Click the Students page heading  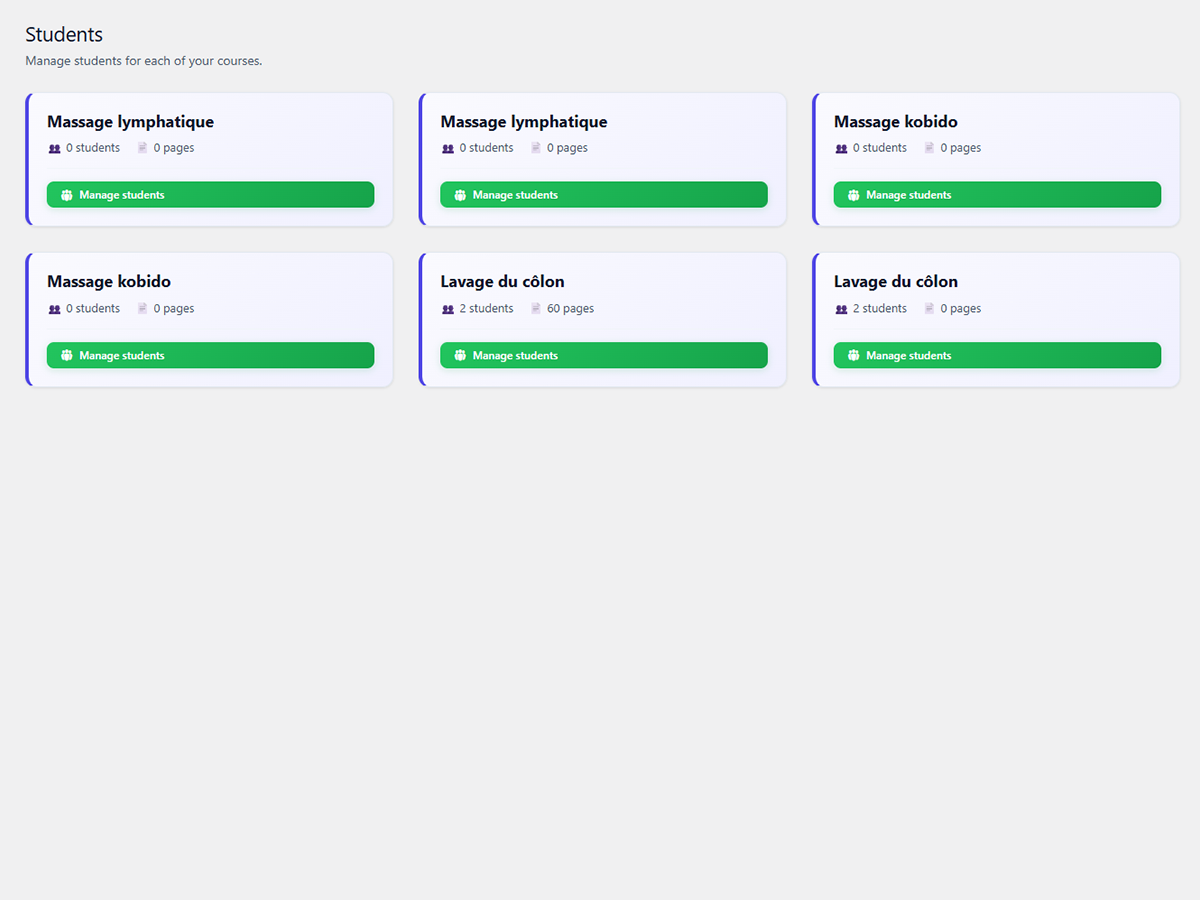[x=64, y=35]
